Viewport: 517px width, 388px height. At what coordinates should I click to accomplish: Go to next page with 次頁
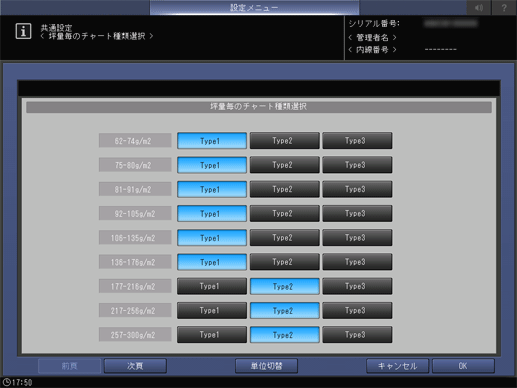click(135, 366)
